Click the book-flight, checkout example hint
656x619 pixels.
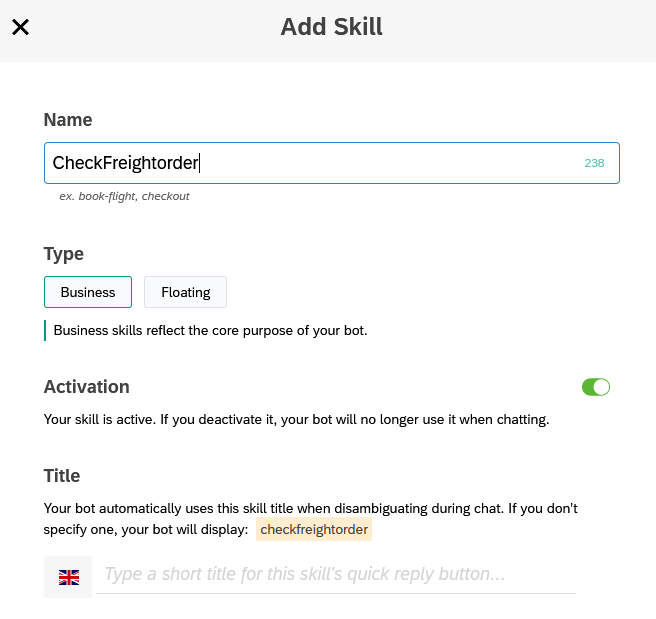(124, 196)
